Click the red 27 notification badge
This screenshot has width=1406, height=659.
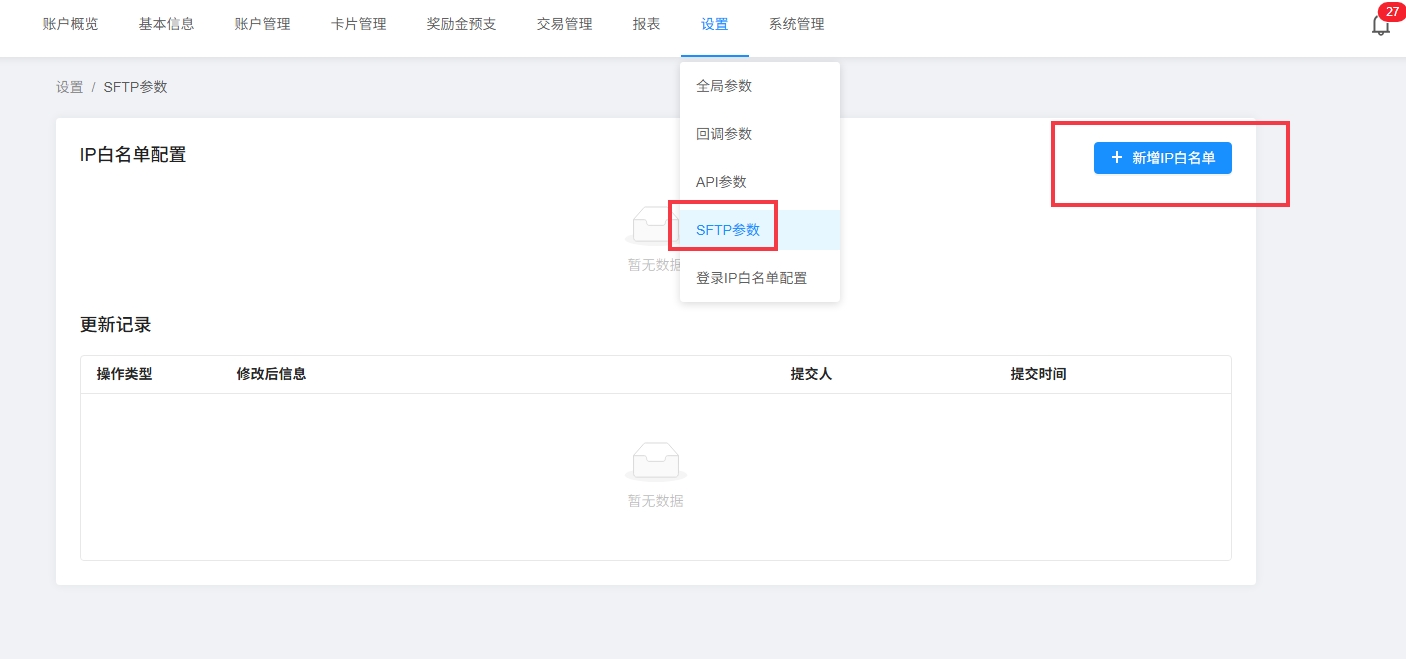1391,12
